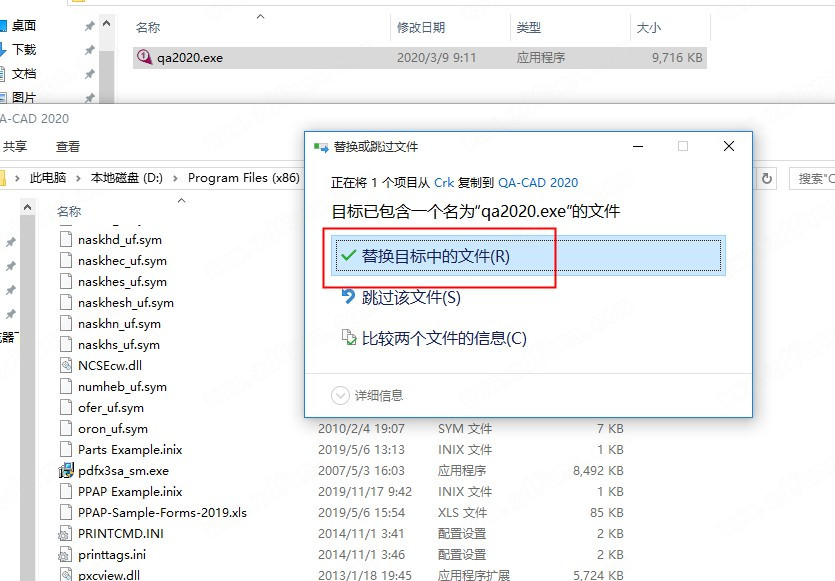Expand 详细信息 in the replace dialog
This screenshot has width=835, height=581.
(367, 395)
